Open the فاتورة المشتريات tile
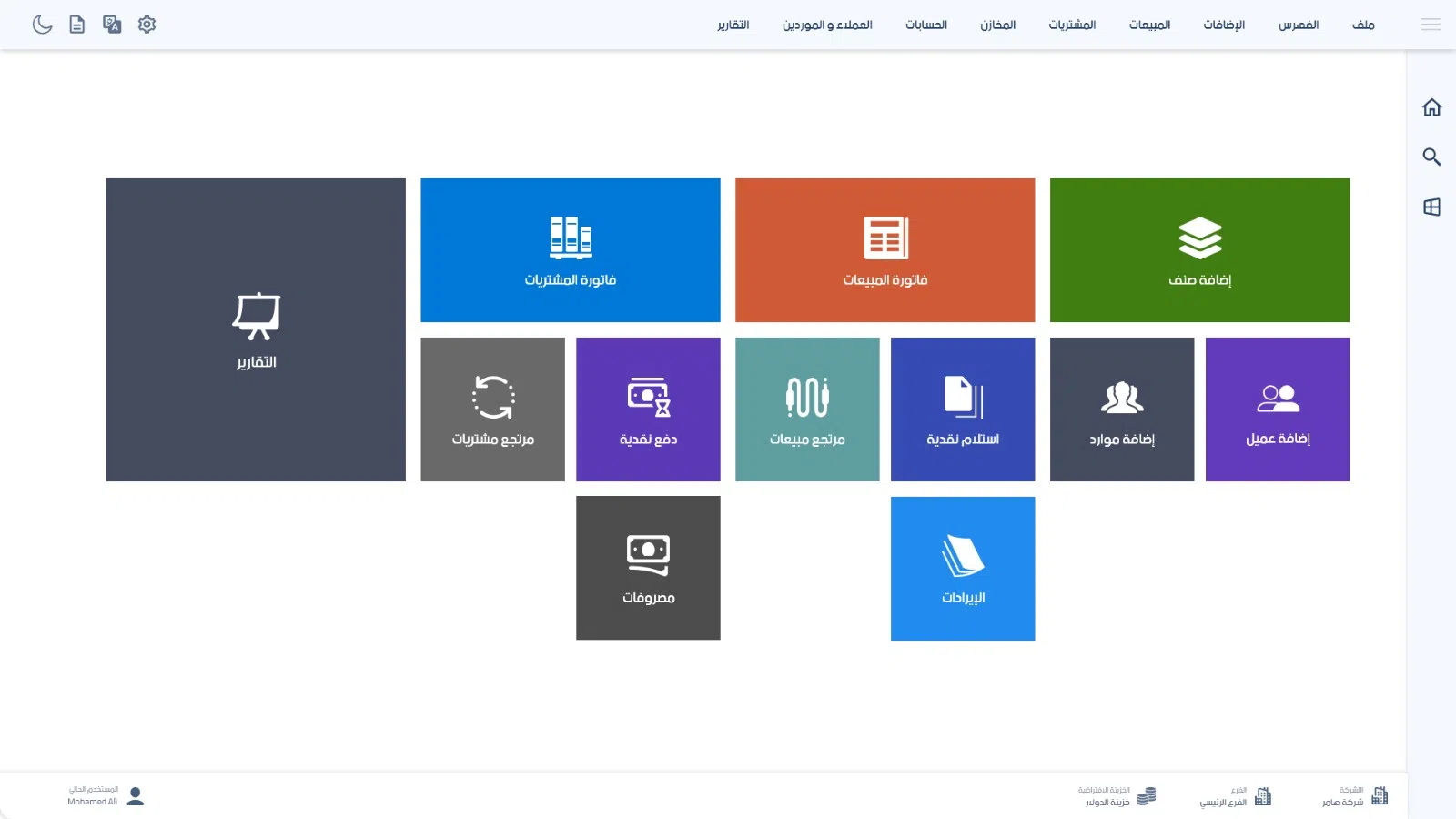This screenshot has height=819, width=1456. 570,250
